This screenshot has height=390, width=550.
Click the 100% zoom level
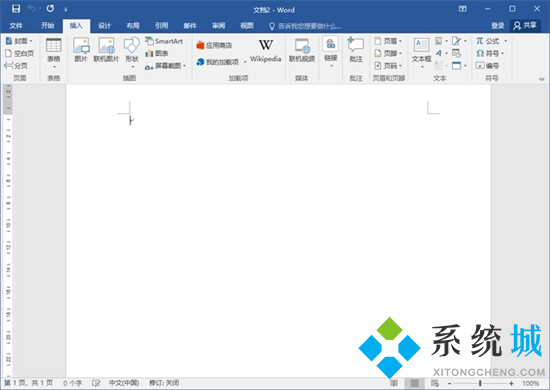(x=530, y=383)
